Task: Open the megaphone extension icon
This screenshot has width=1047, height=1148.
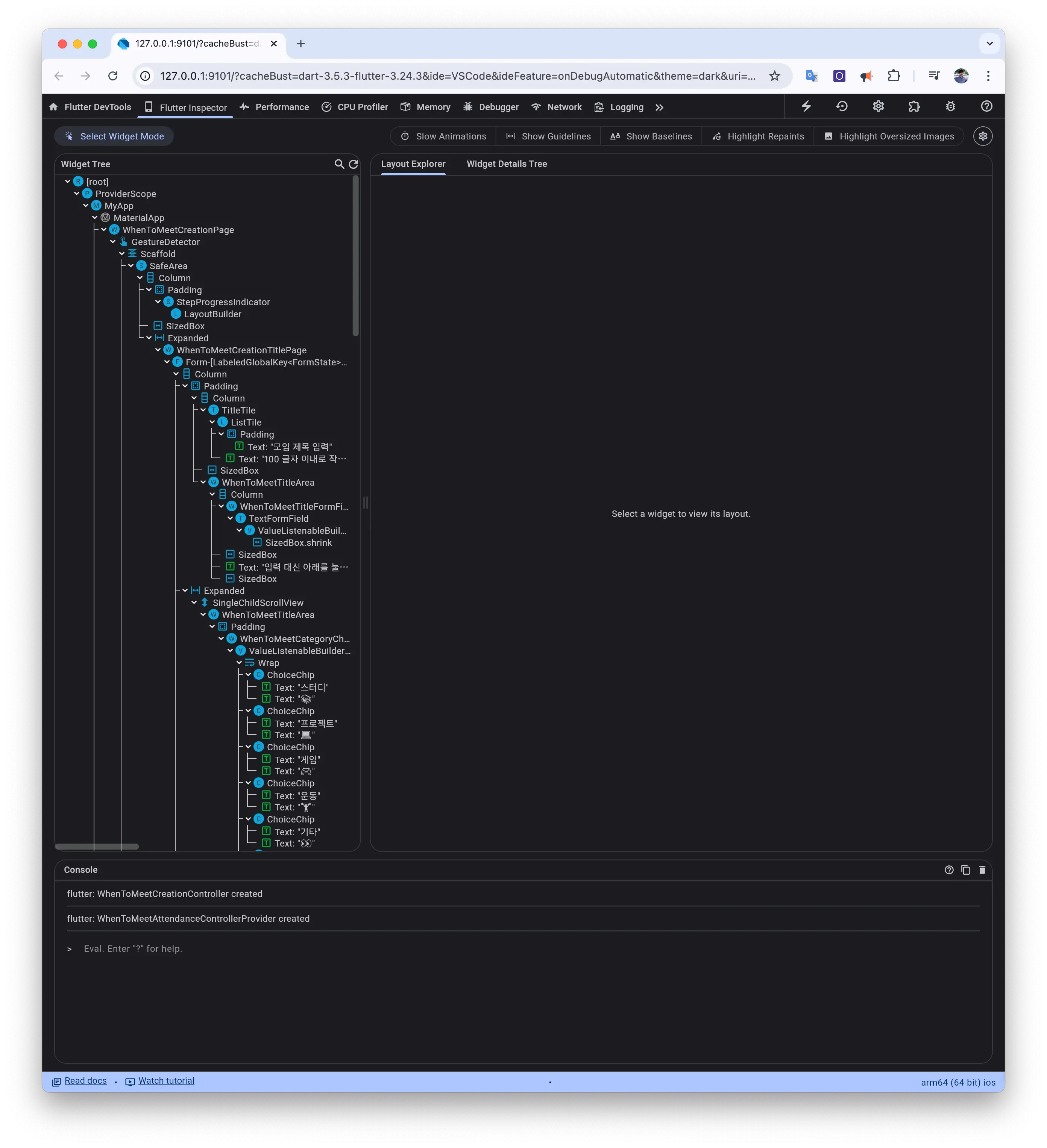Action: tap(866, 76)
